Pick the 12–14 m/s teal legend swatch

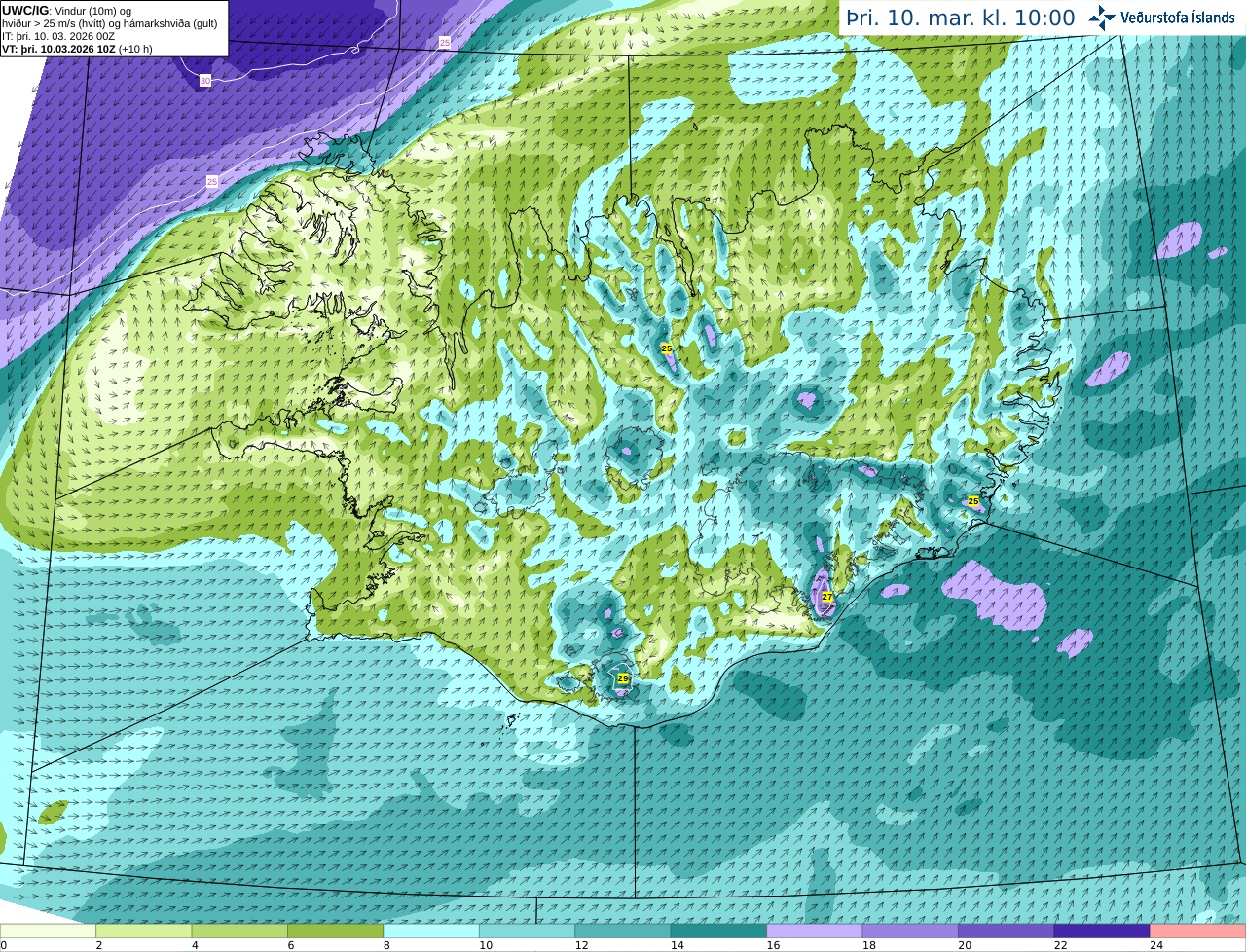[x=623, y=932]
